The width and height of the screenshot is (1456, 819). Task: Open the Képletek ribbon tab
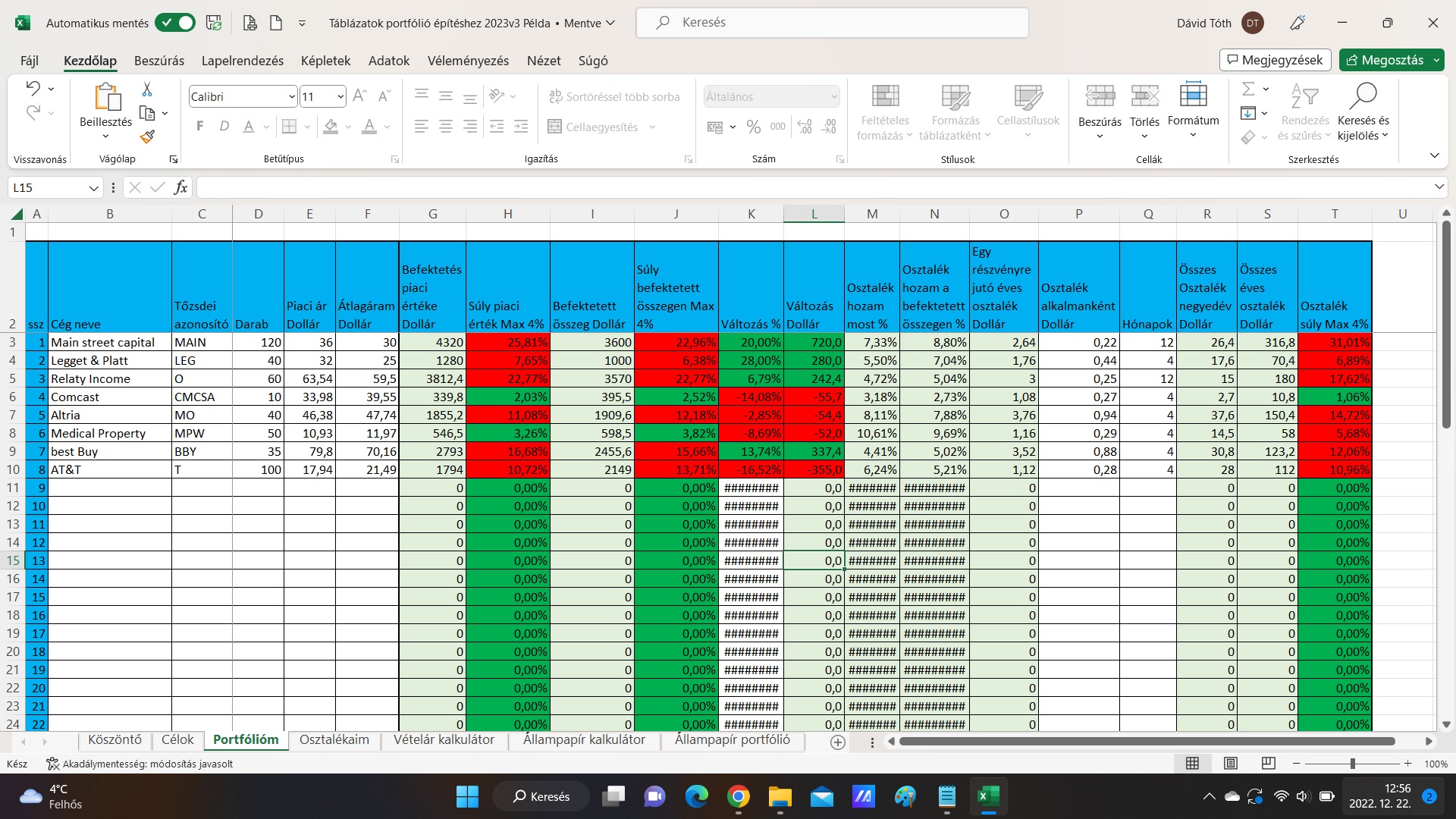325,61
